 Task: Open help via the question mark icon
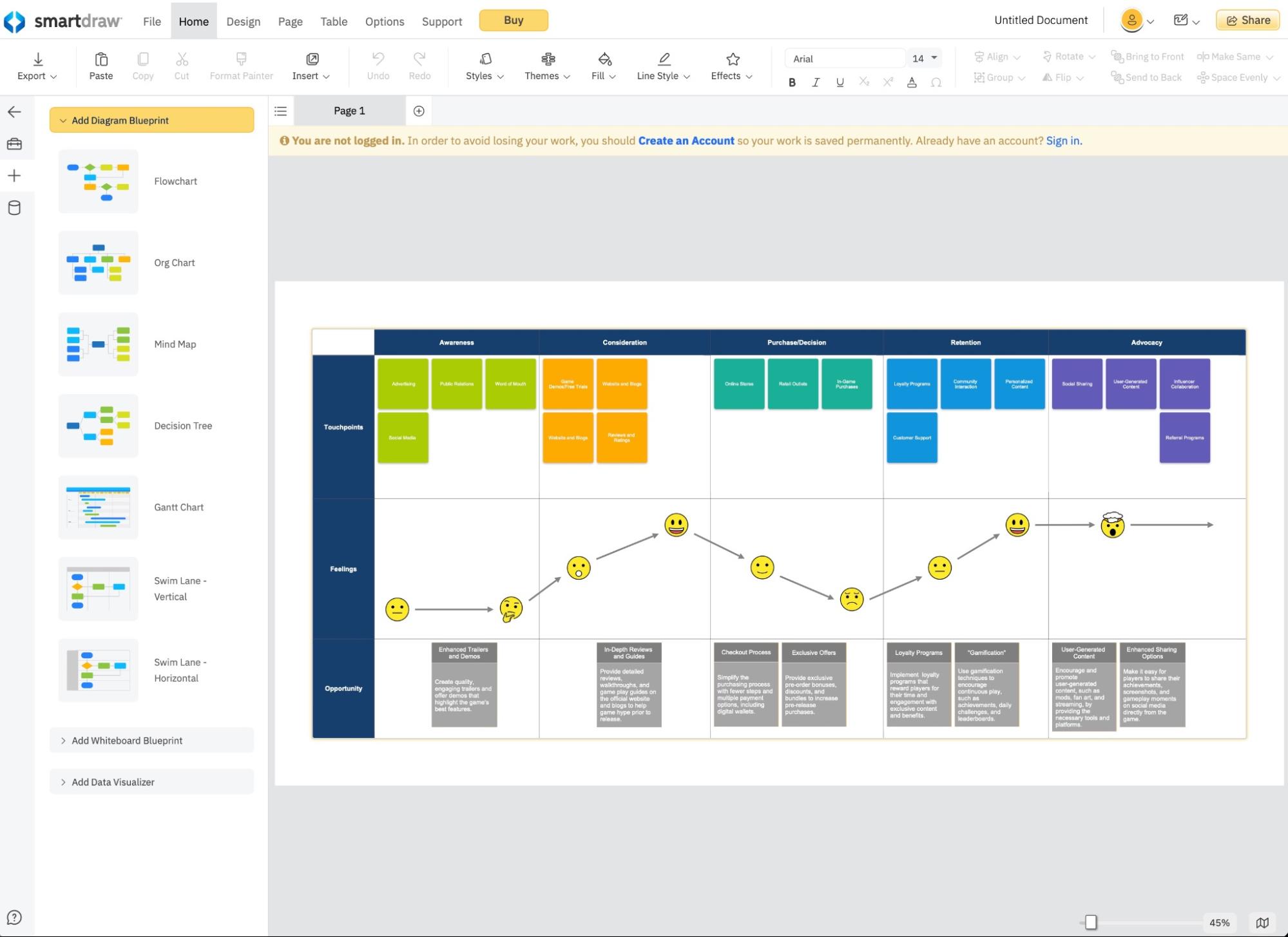14,916
